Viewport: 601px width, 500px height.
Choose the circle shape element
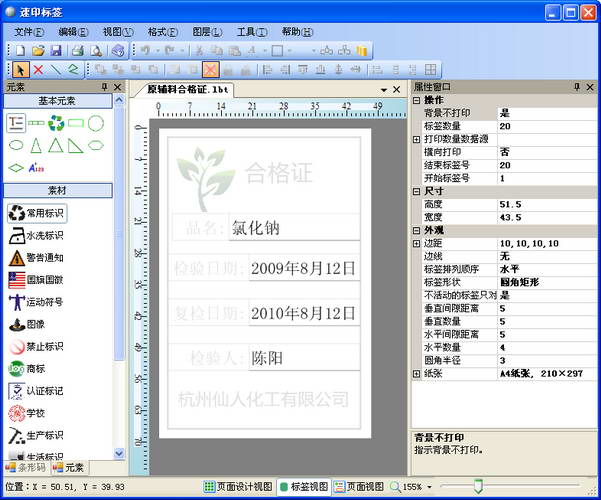click(x=96, y=123)
